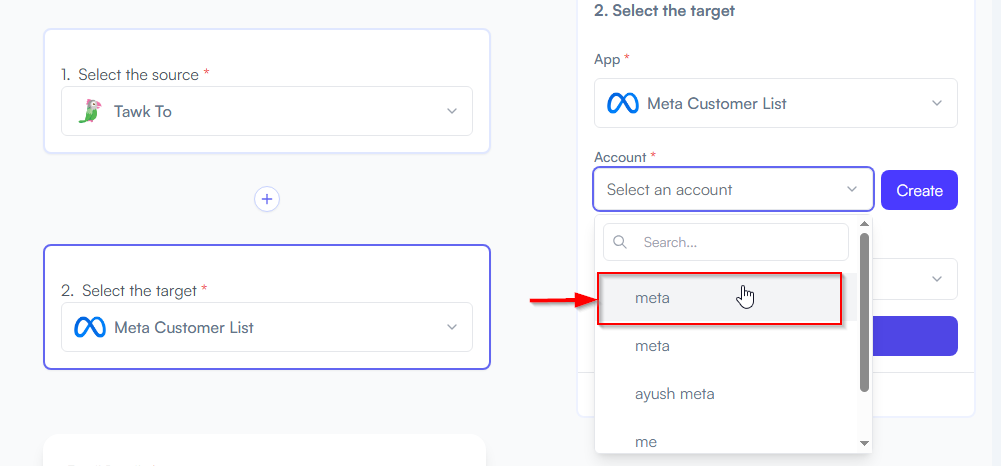Select the highlighted meta account

[719, 298]
